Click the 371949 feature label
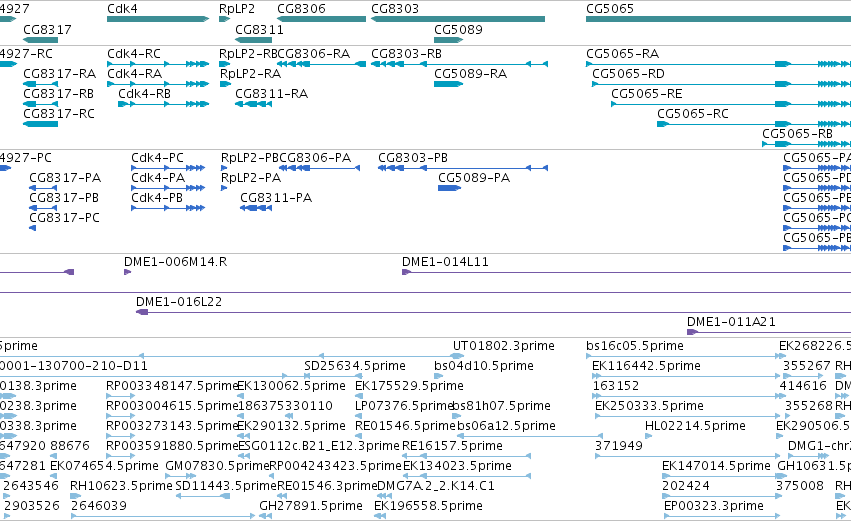Viewport: 851px width, 521px height. click(619, 447)
